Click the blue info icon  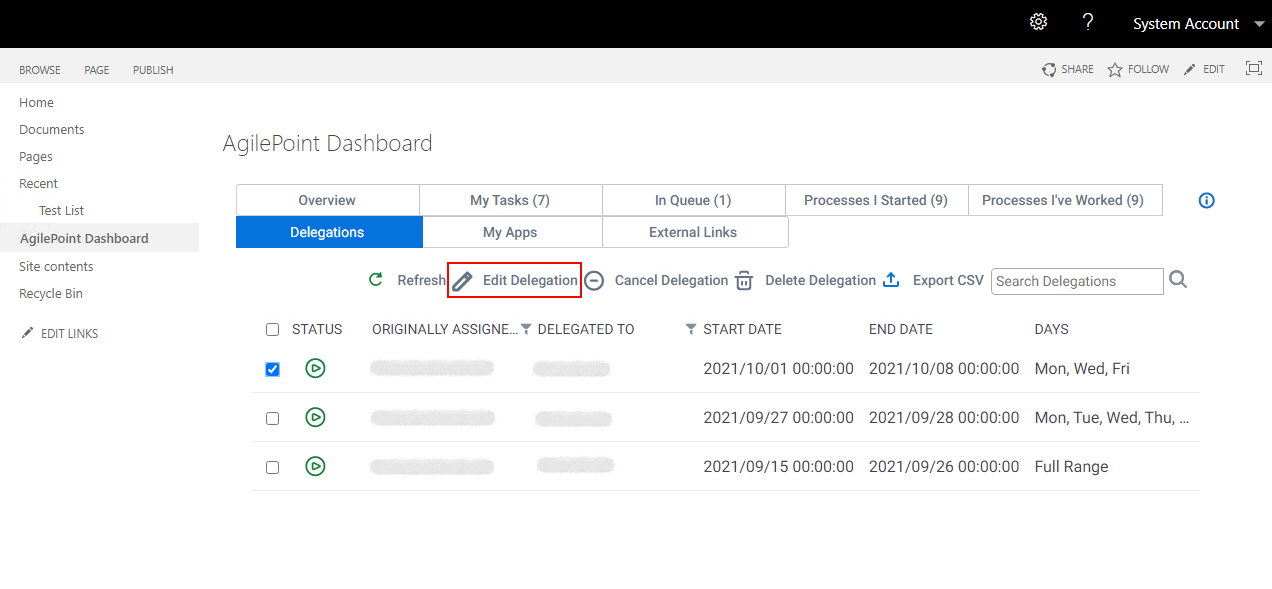click(x=1207, y=200)
